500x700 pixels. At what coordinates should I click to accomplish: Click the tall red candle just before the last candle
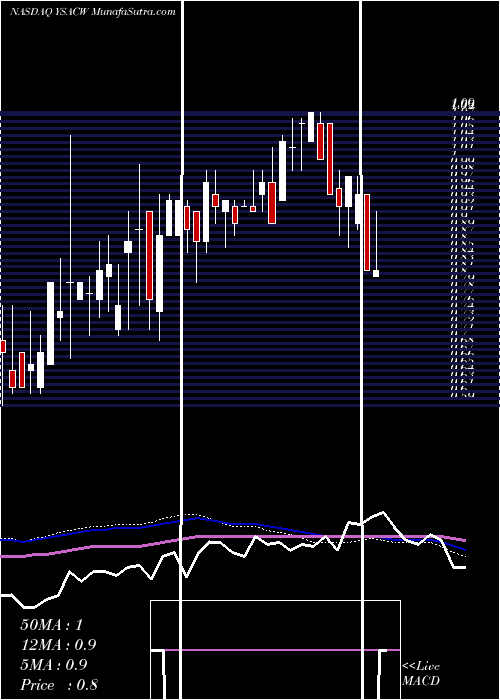tap(367, 232)
